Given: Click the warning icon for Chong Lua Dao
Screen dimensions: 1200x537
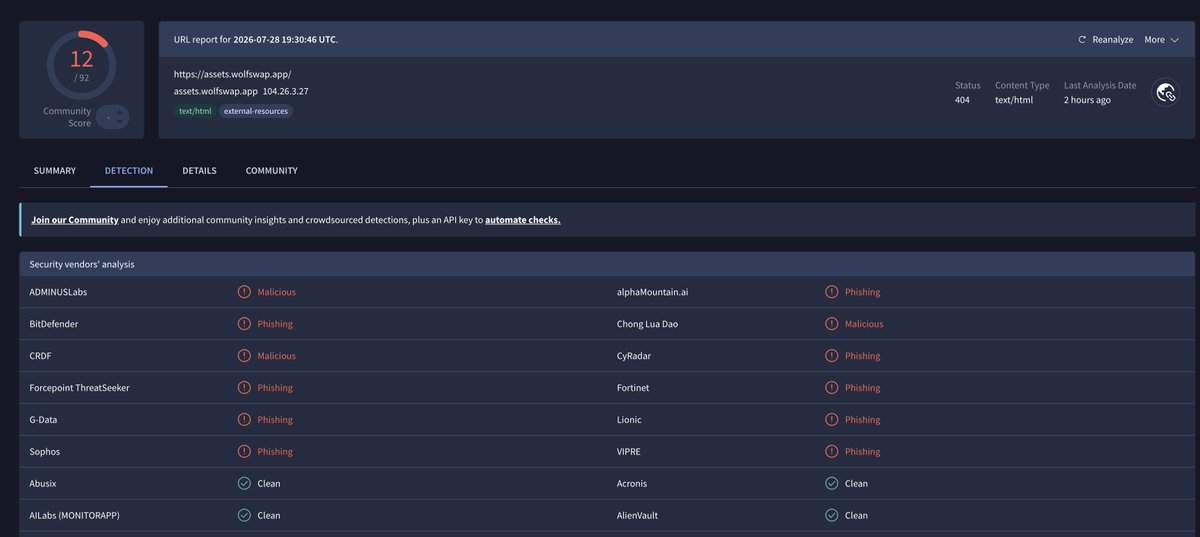Looking at the screenshot, I should click(x=832, y=324).
